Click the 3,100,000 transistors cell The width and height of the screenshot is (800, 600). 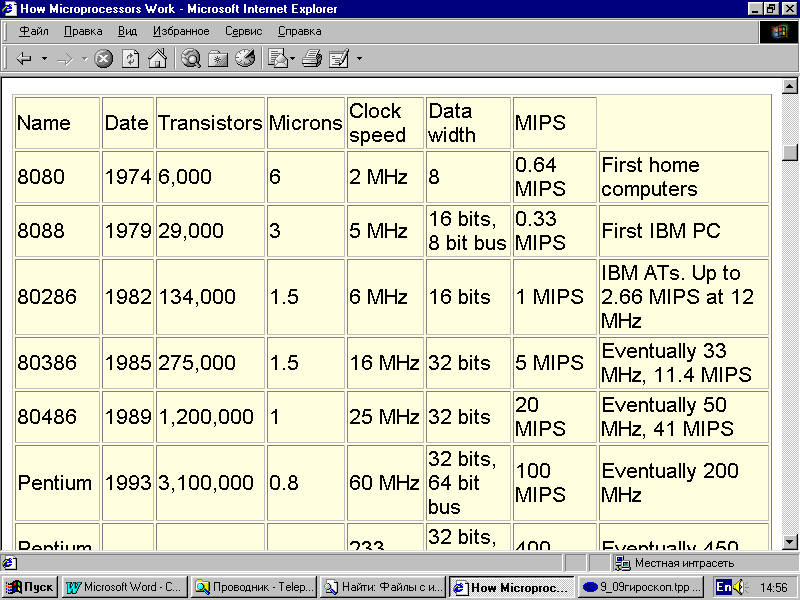[x=210, y=483]
